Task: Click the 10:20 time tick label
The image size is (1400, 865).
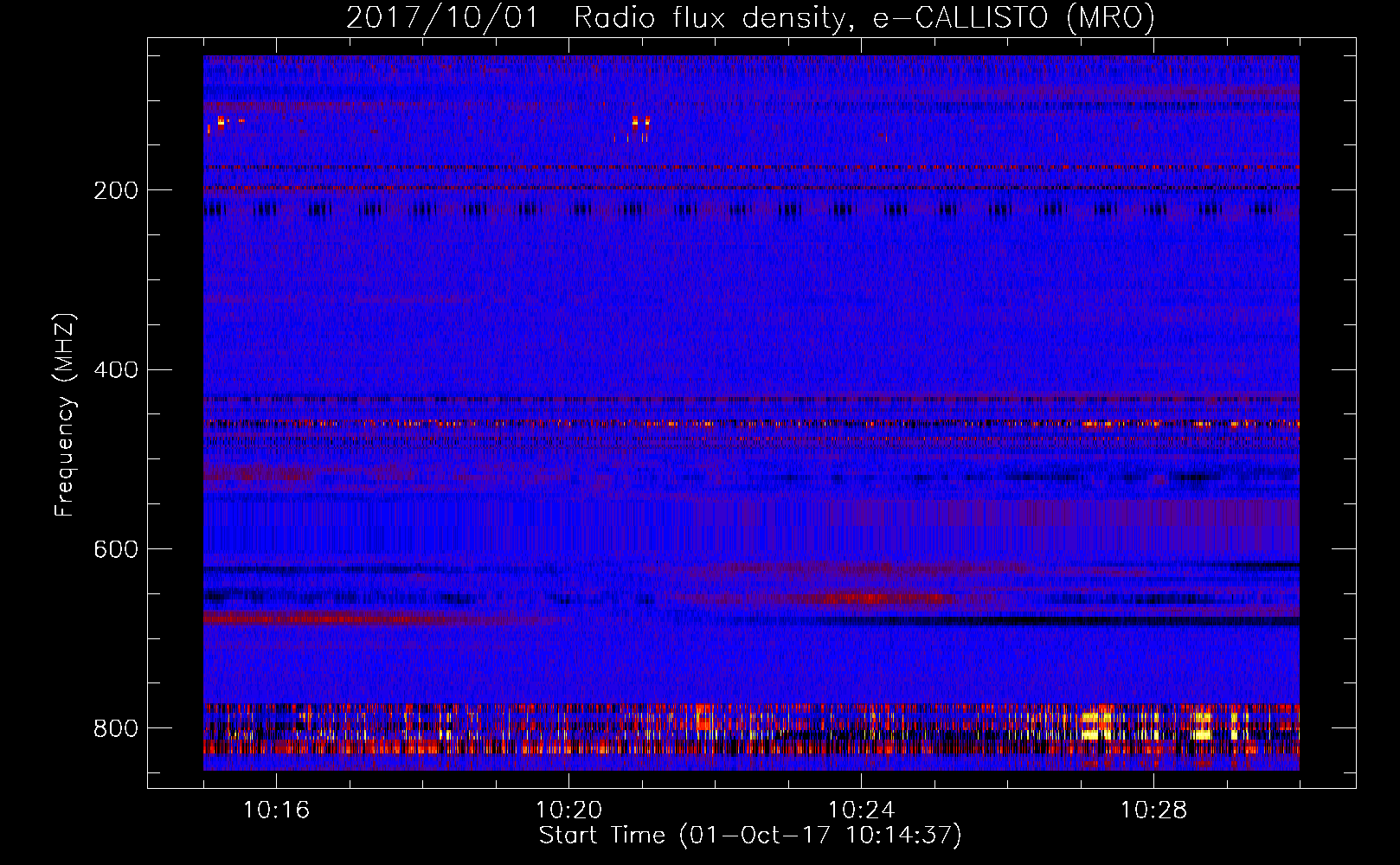Action: pyautogui.click(x=568, y=811)
